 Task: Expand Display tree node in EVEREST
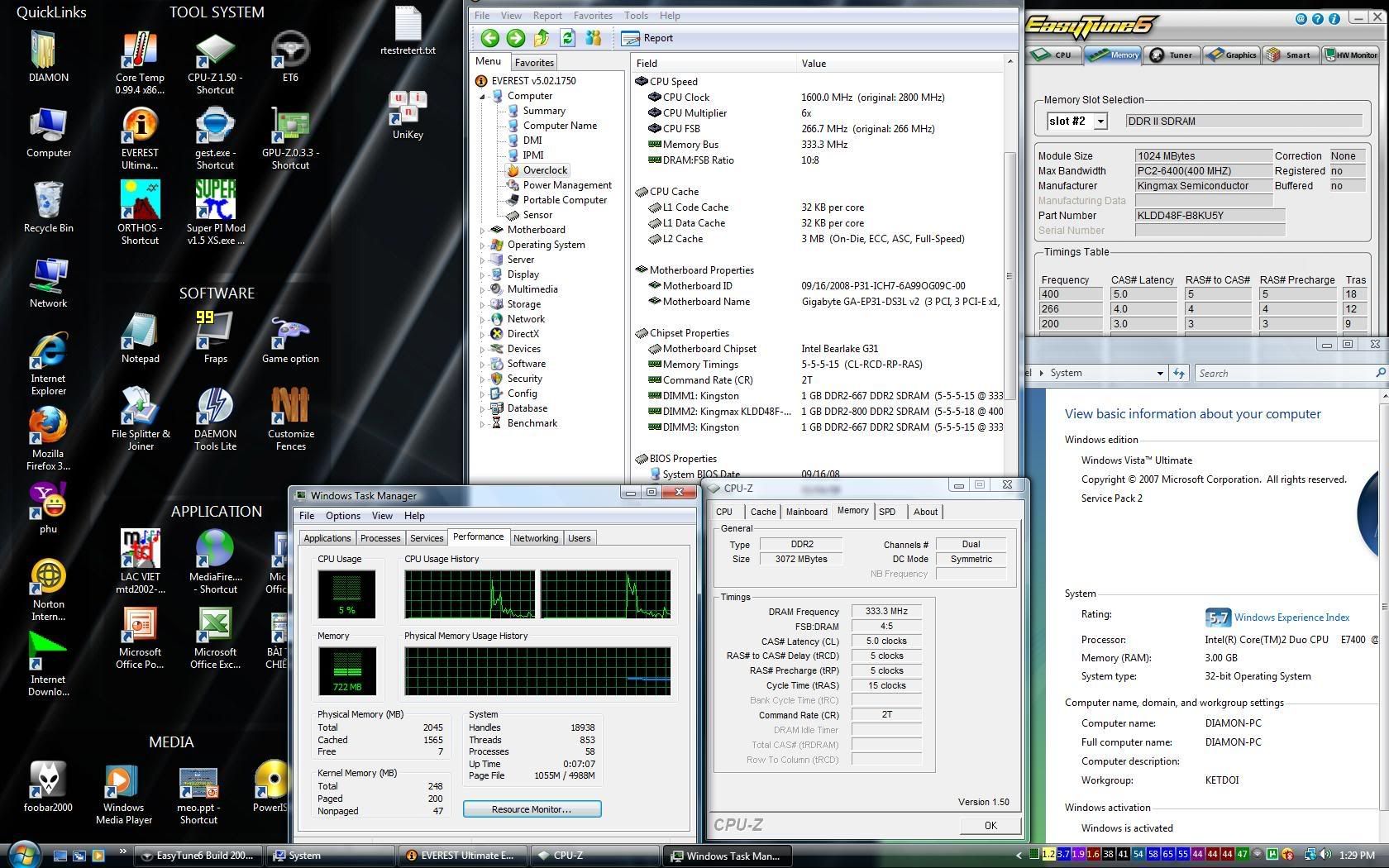pos(483,274)
